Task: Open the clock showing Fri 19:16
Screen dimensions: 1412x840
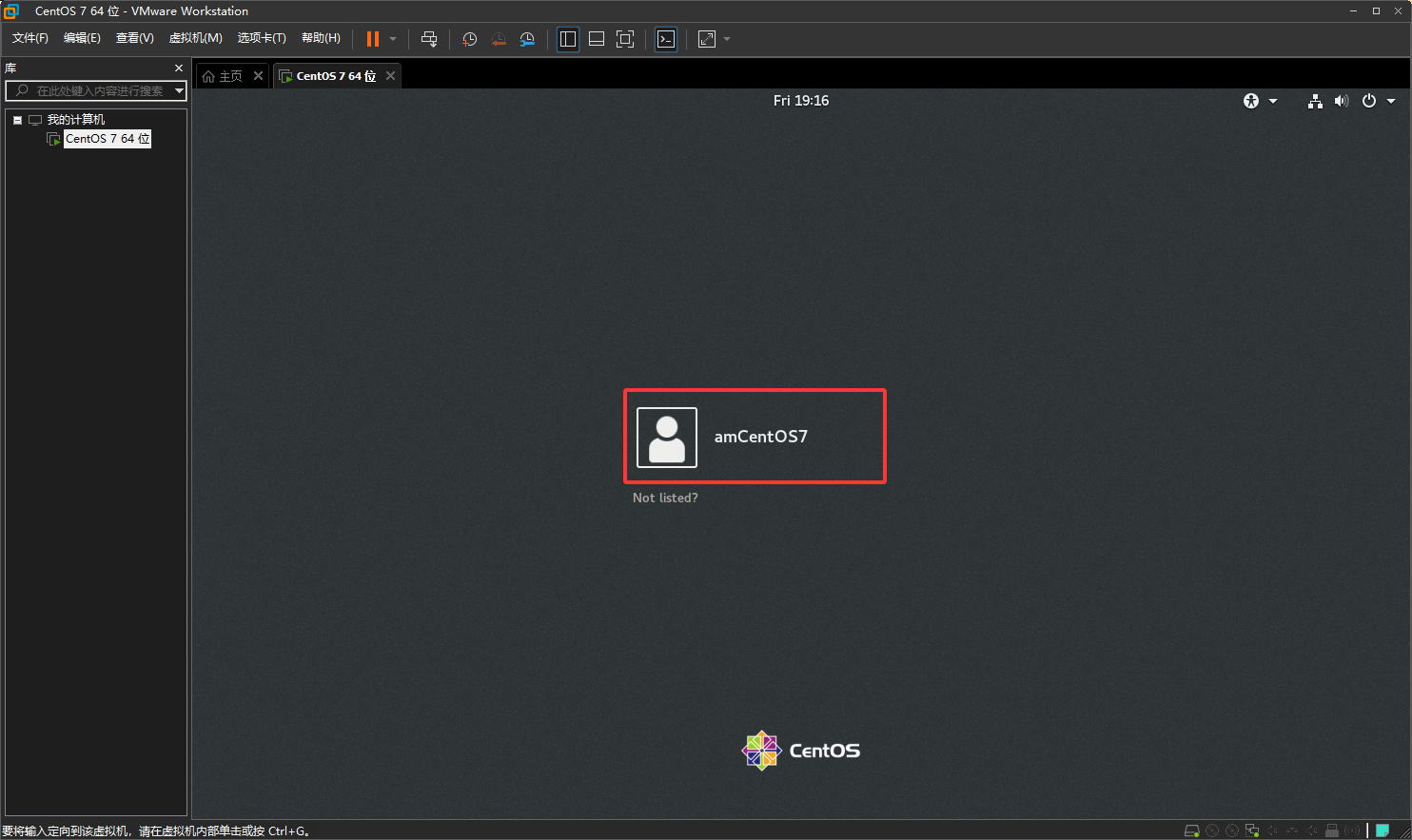Action: click(801, 101)
